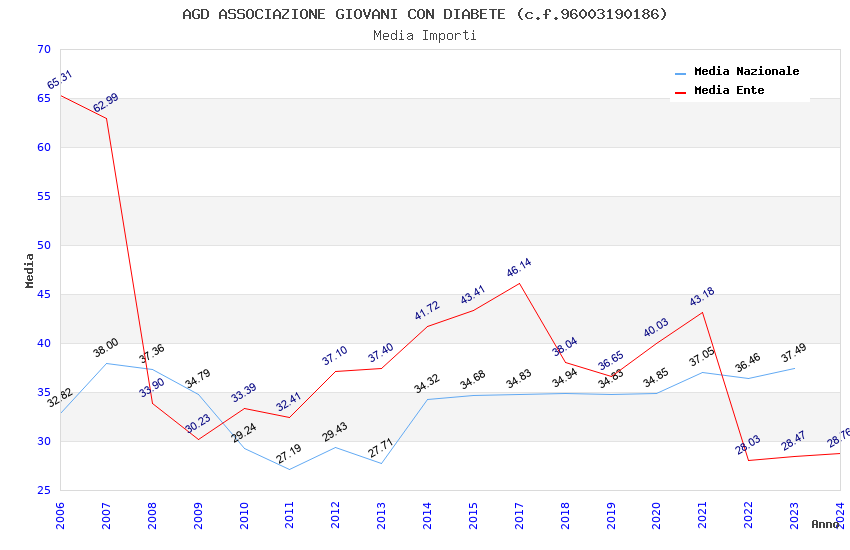Image resolution: width=850 pixels, height=550 pixels.
Task: Click the y-axis value 55
Action: 44,196
